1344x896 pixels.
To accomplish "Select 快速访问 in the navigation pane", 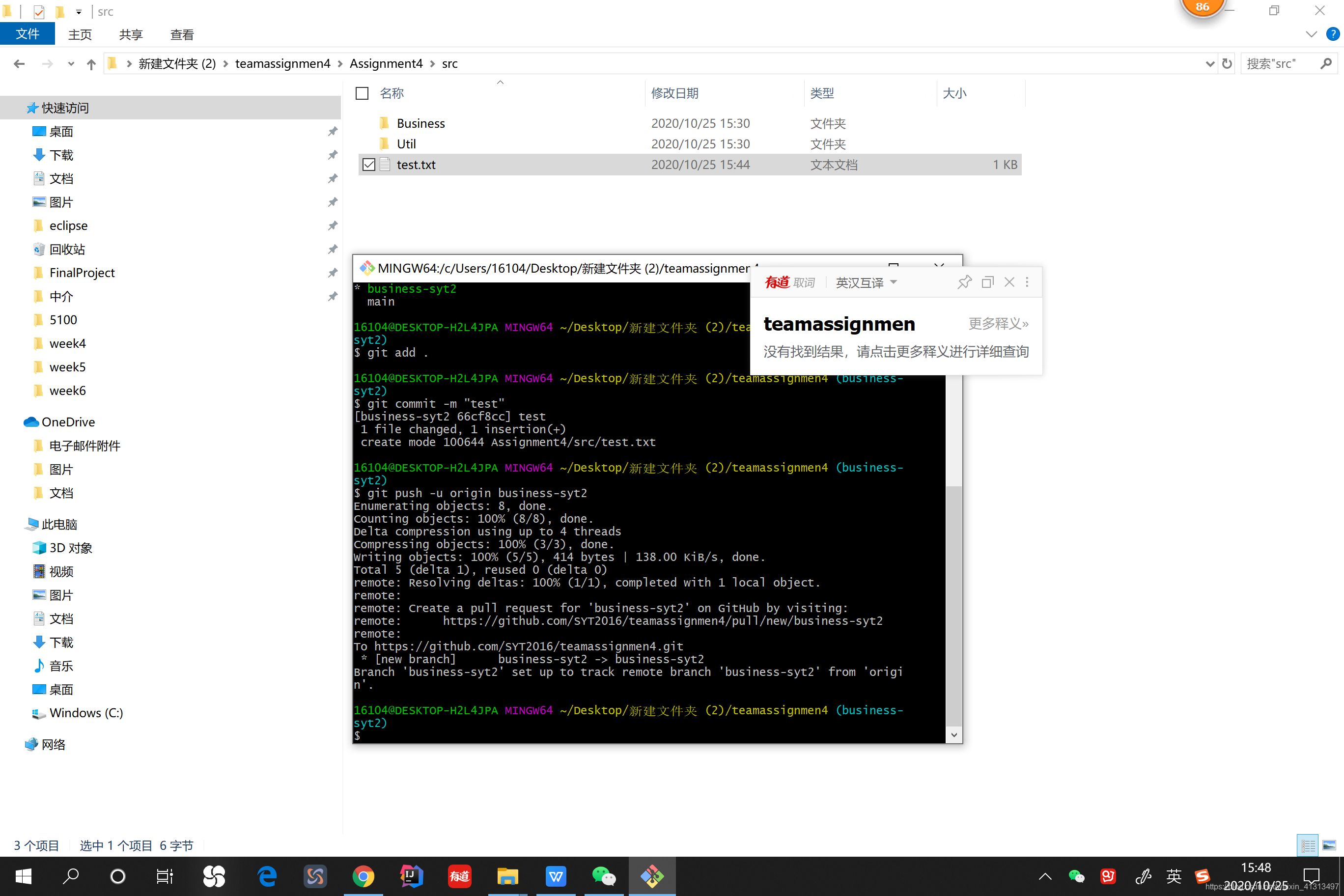I will pyautogui.click(x=65, y=108).
